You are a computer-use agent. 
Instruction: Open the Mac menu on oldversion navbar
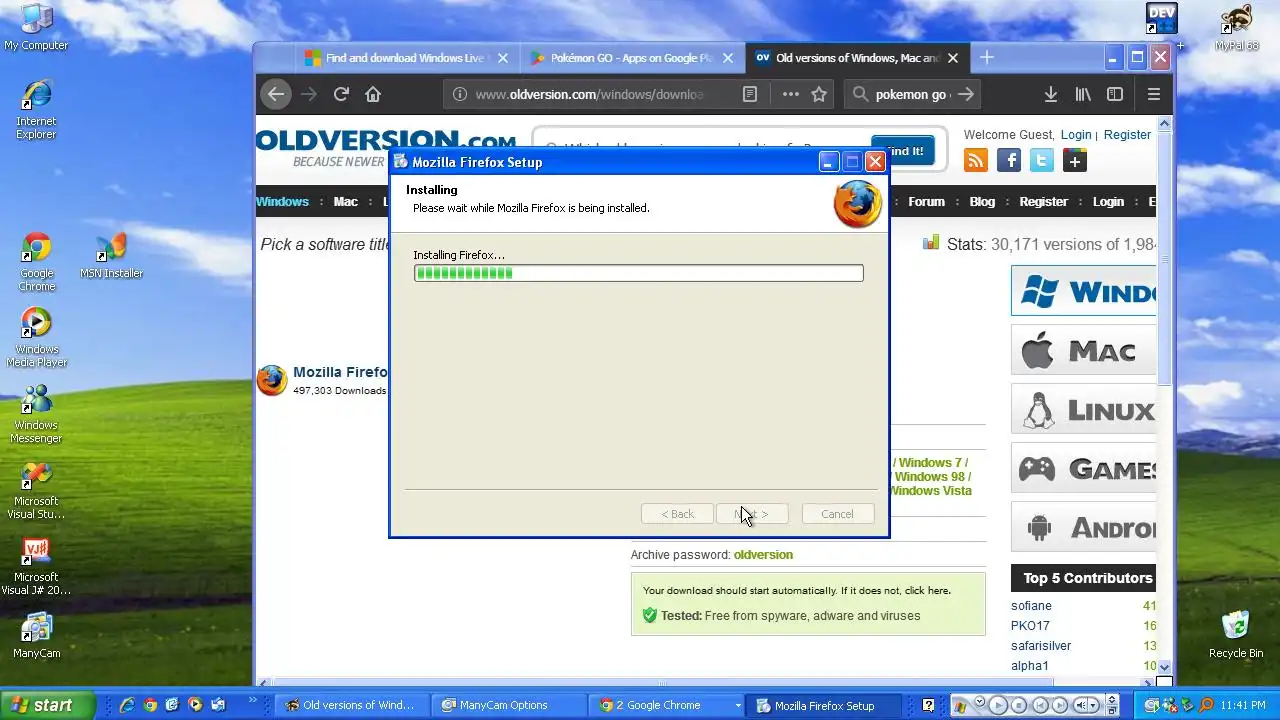346,201
